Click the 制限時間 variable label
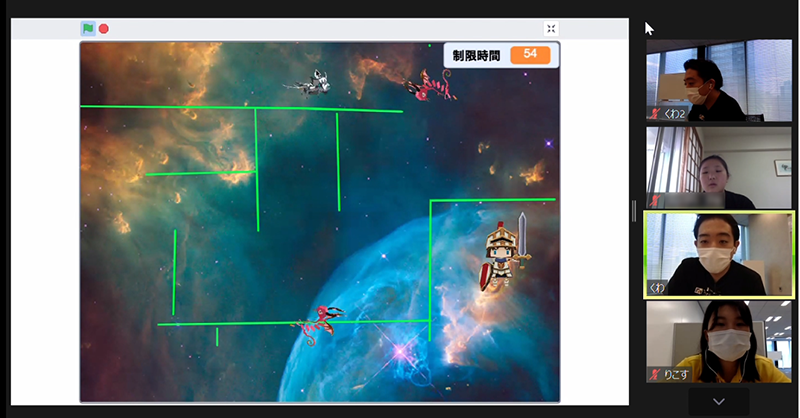This screenshot has height=418, width=800. 476,56
